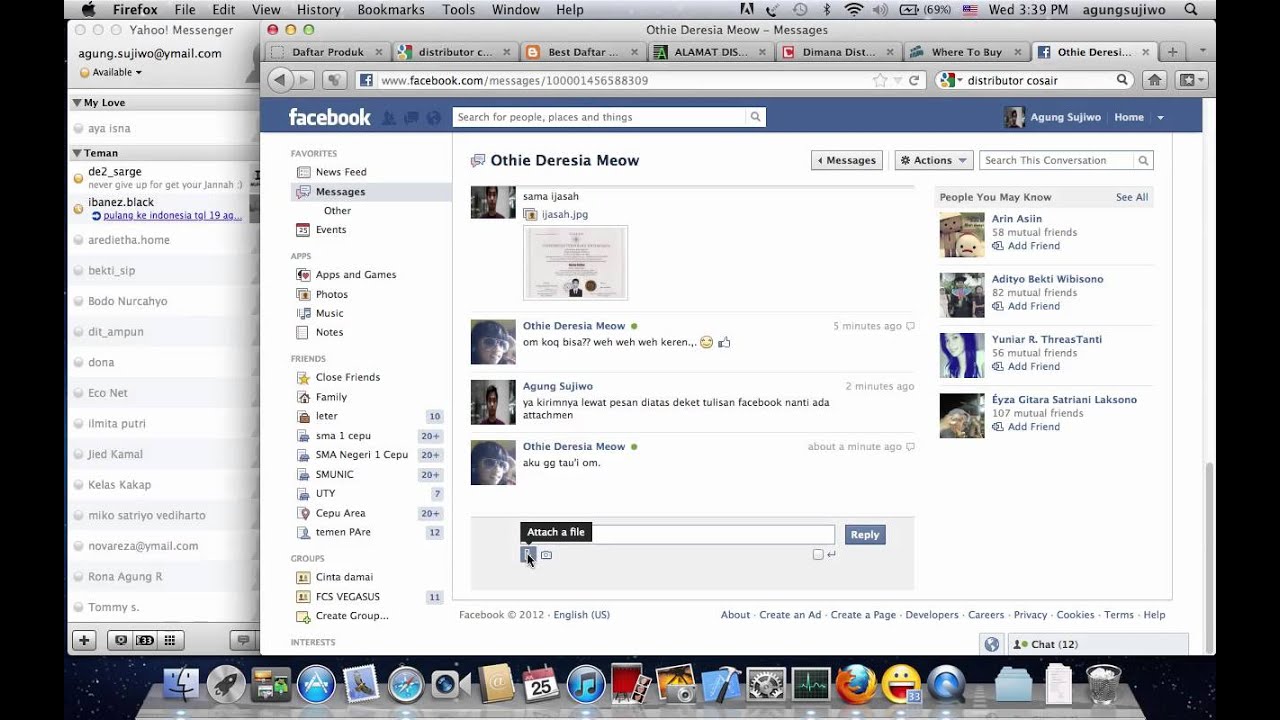Switch to the Daftar Produk tab
1280x720 pixels.
tap(326, 52)
